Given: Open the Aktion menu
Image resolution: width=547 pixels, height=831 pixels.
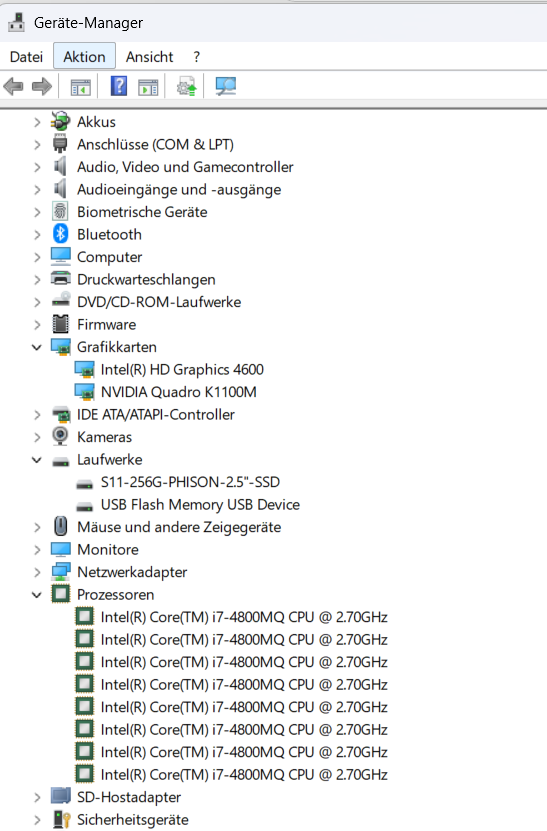Looking at the screenshot, I should tap(84, 57).
